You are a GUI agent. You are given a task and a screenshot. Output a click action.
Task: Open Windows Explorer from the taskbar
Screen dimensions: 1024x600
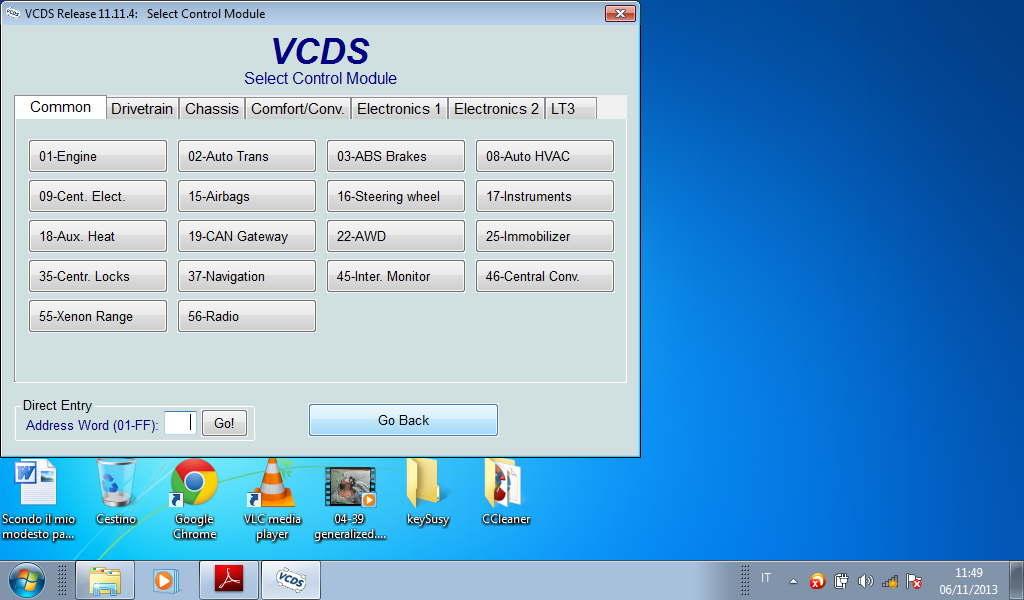coord(105,580)
